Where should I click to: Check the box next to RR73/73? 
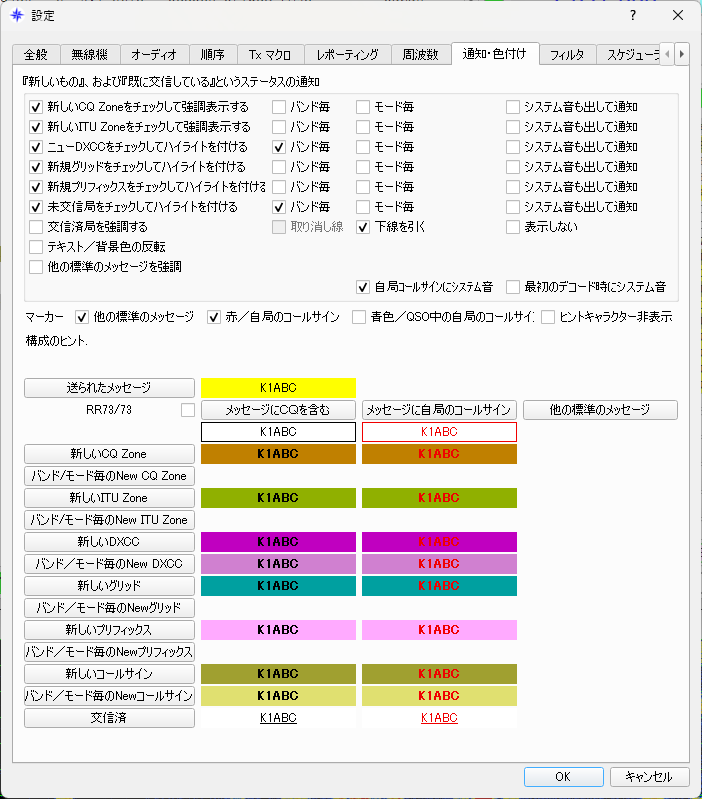pyautogui.click(x=187, y=410)
